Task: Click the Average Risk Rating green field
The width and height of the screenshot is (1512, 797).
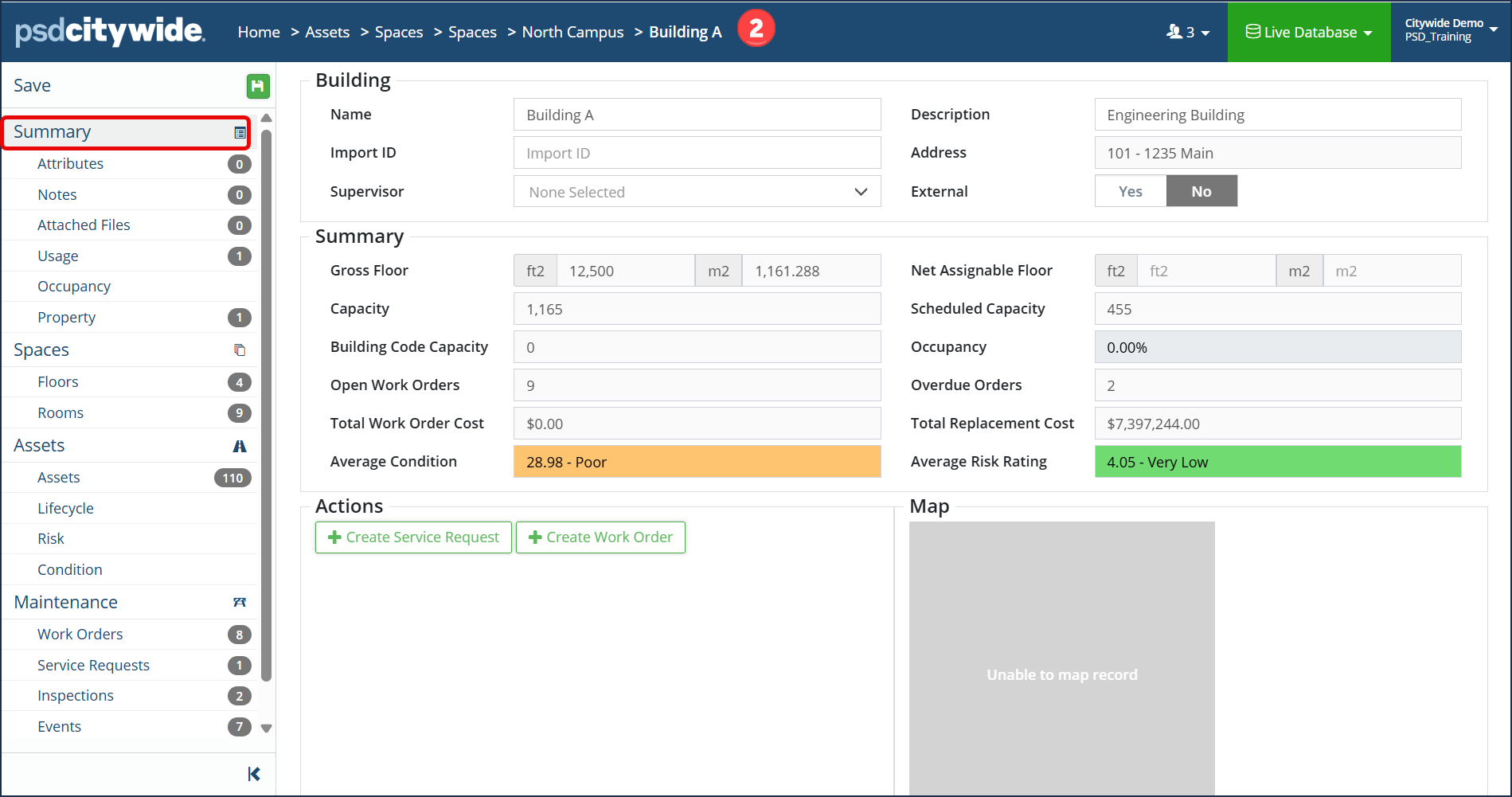Action: [1278, 462]
